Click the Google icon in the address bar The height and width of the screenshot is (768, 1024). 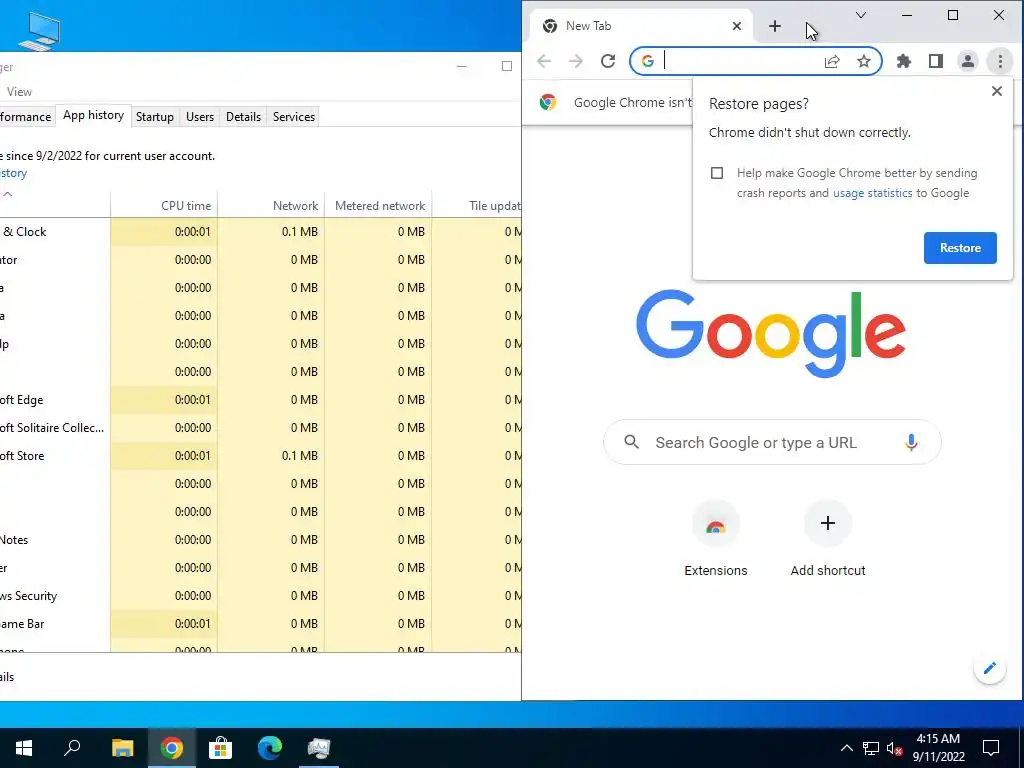coord(648,61)
